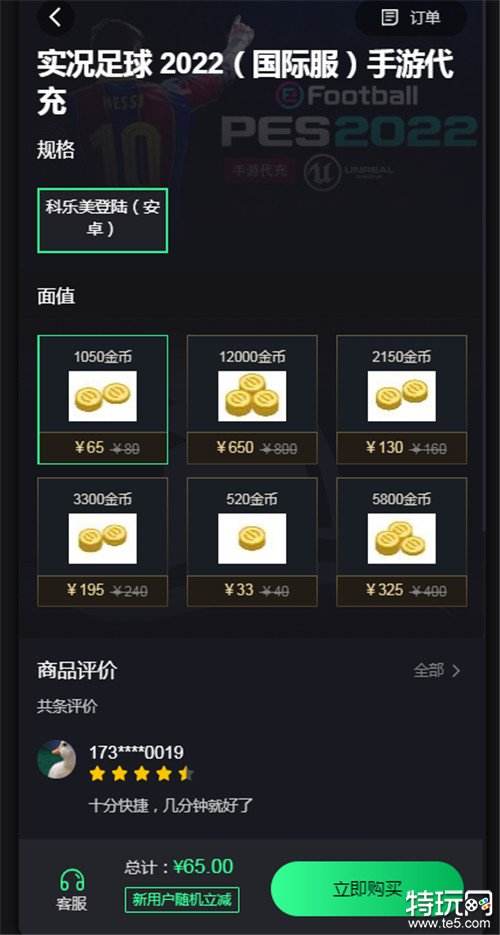Image resolution: width=500 pixels, height=935 pixels.
Task: Open the 商品评价 reviews section heading
Action: click(x=77, y=670)
